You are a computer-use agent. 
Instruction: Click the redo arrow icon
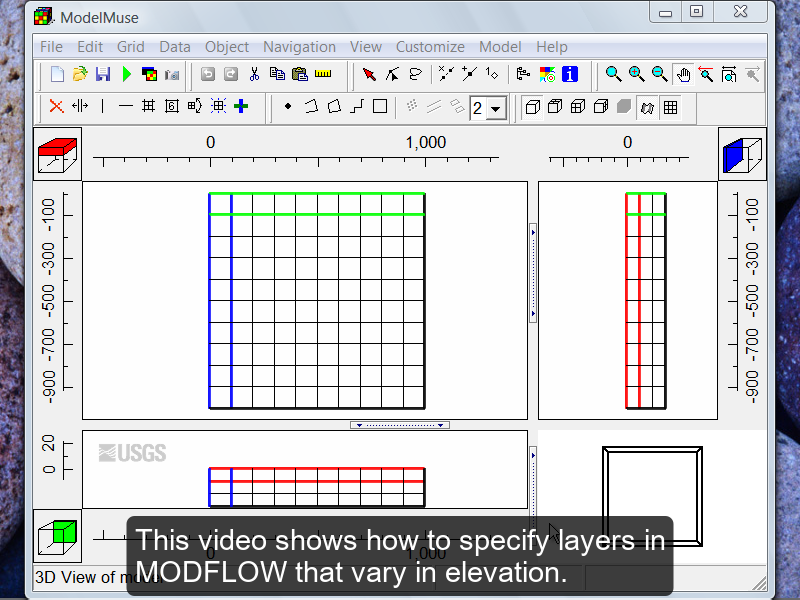pos(231,74)
